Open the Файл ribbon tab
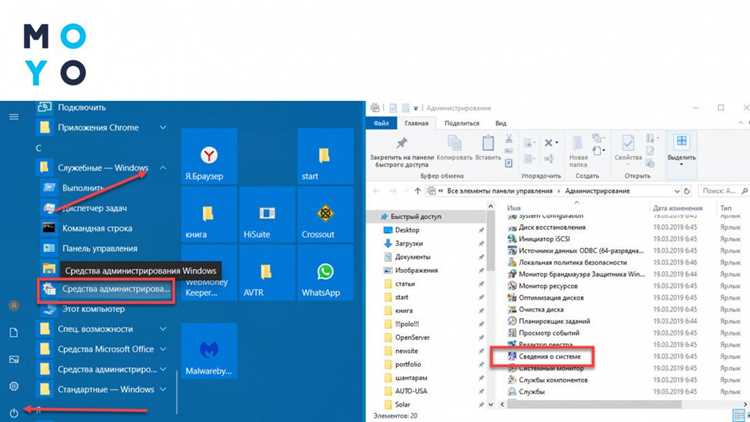 [381, 123]
